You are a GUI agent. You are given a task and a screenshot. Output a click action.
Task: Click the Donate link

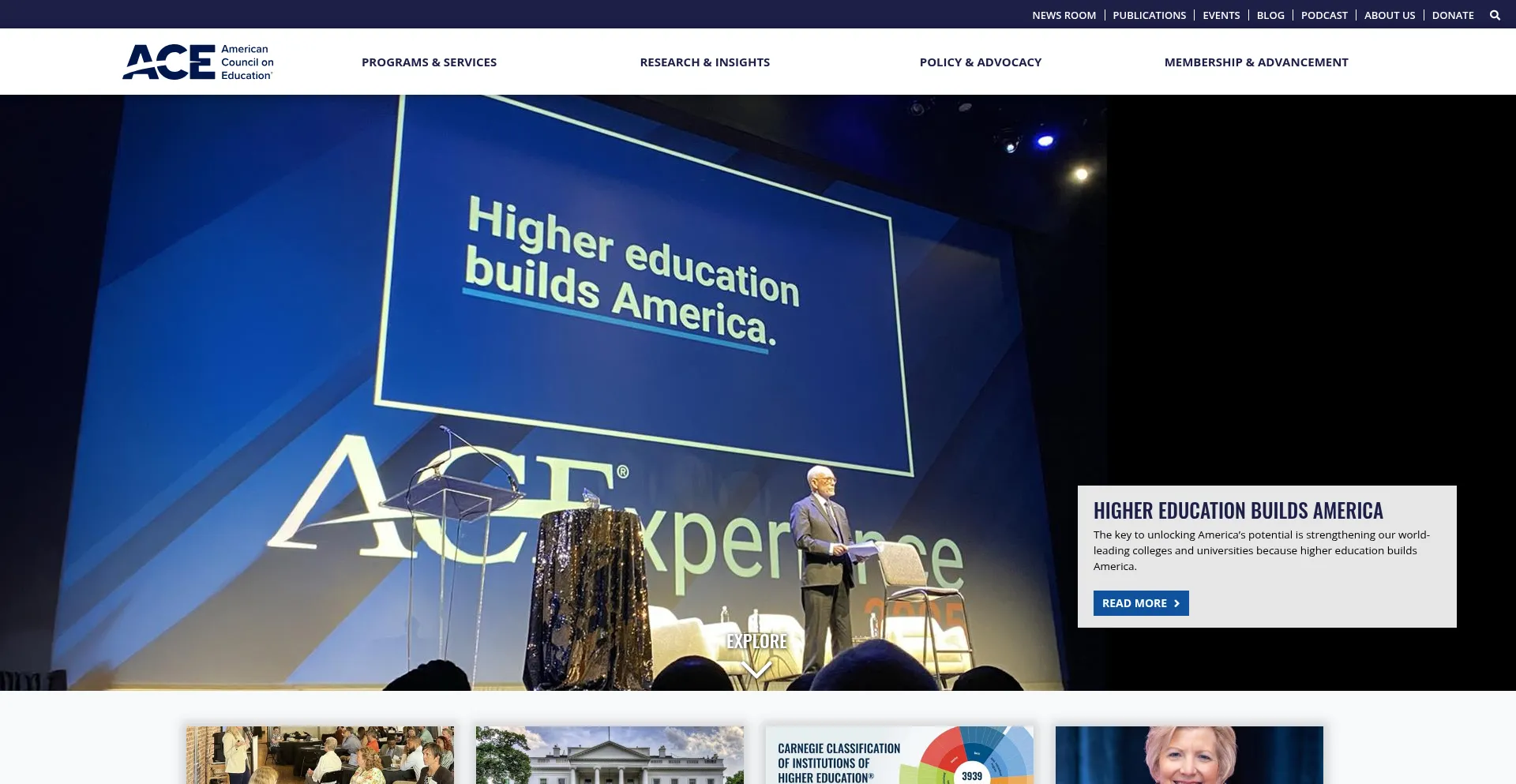coord(1452,15)
